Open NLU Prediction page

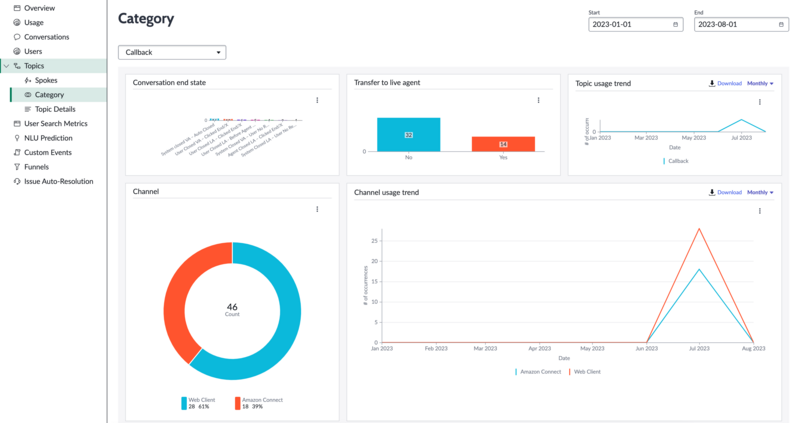(x=48, y=138)
